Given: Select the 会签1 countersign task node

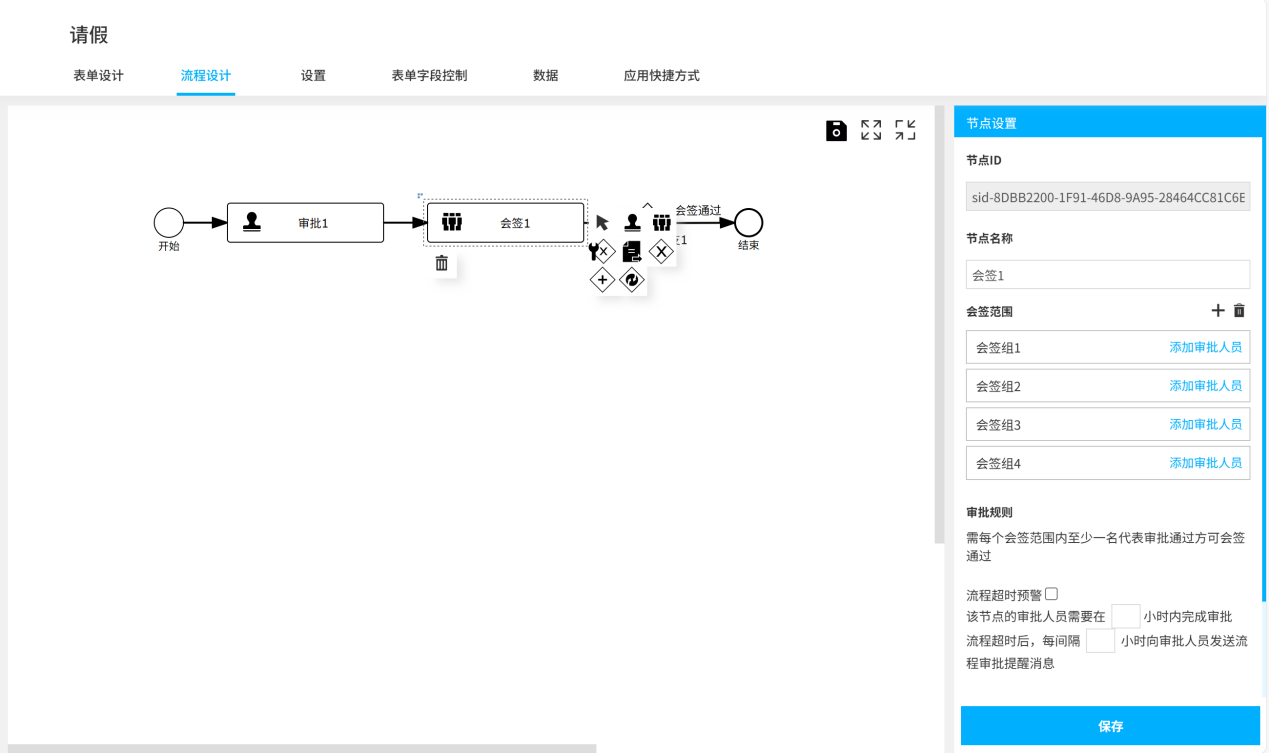Looking at the screenshot, I should [505, 223].
